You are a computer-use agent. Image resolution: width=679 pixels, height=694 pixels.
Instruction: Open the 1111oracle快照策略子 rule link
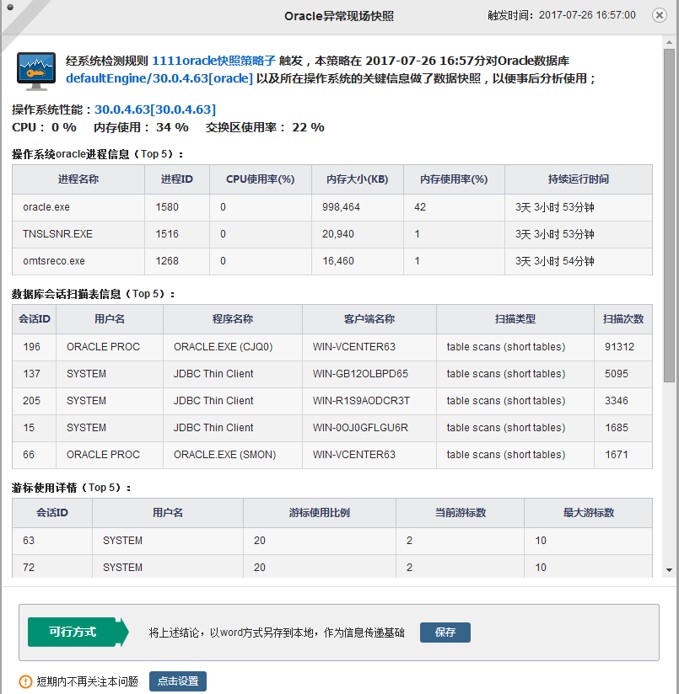pos(214,60)
